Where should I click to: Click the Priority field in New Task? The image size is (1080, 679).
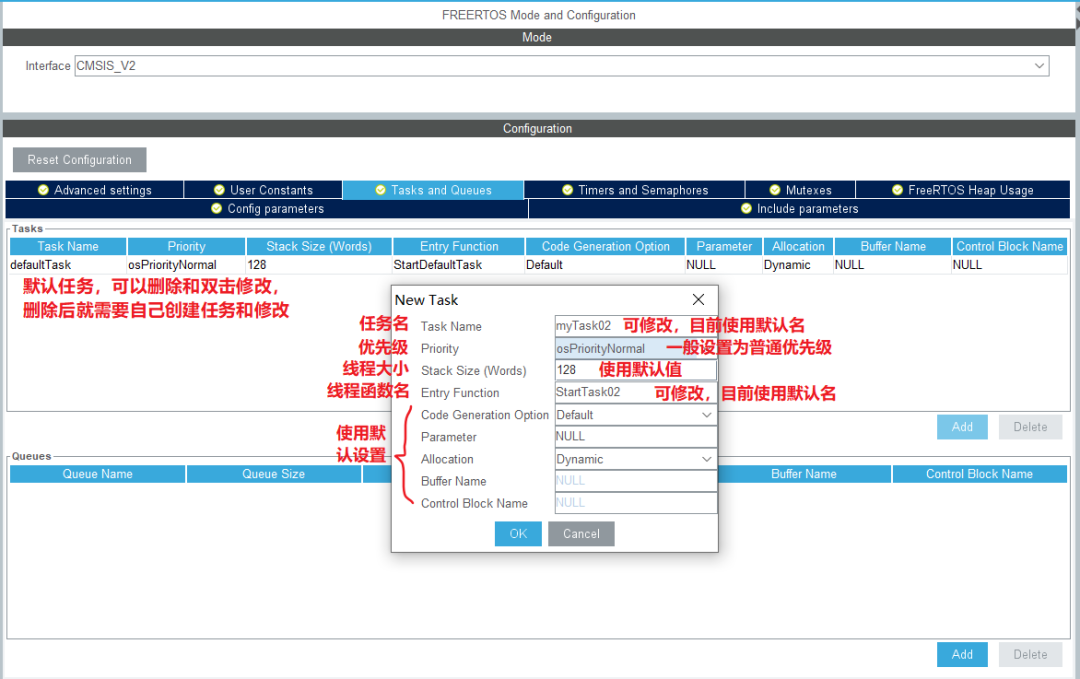[636, 348]
